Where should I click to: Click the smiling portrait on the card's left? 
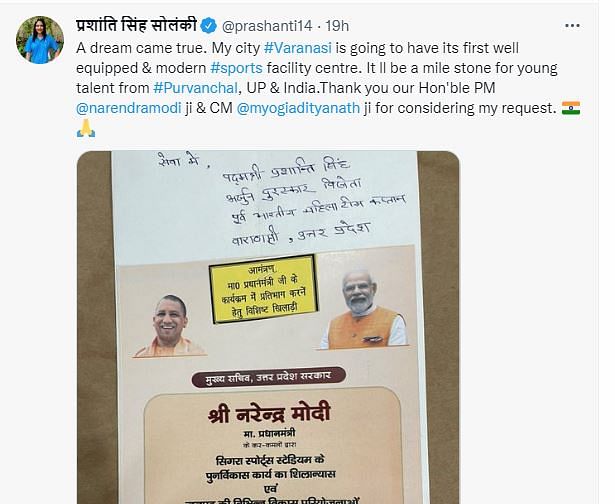(x=169, y=326)
